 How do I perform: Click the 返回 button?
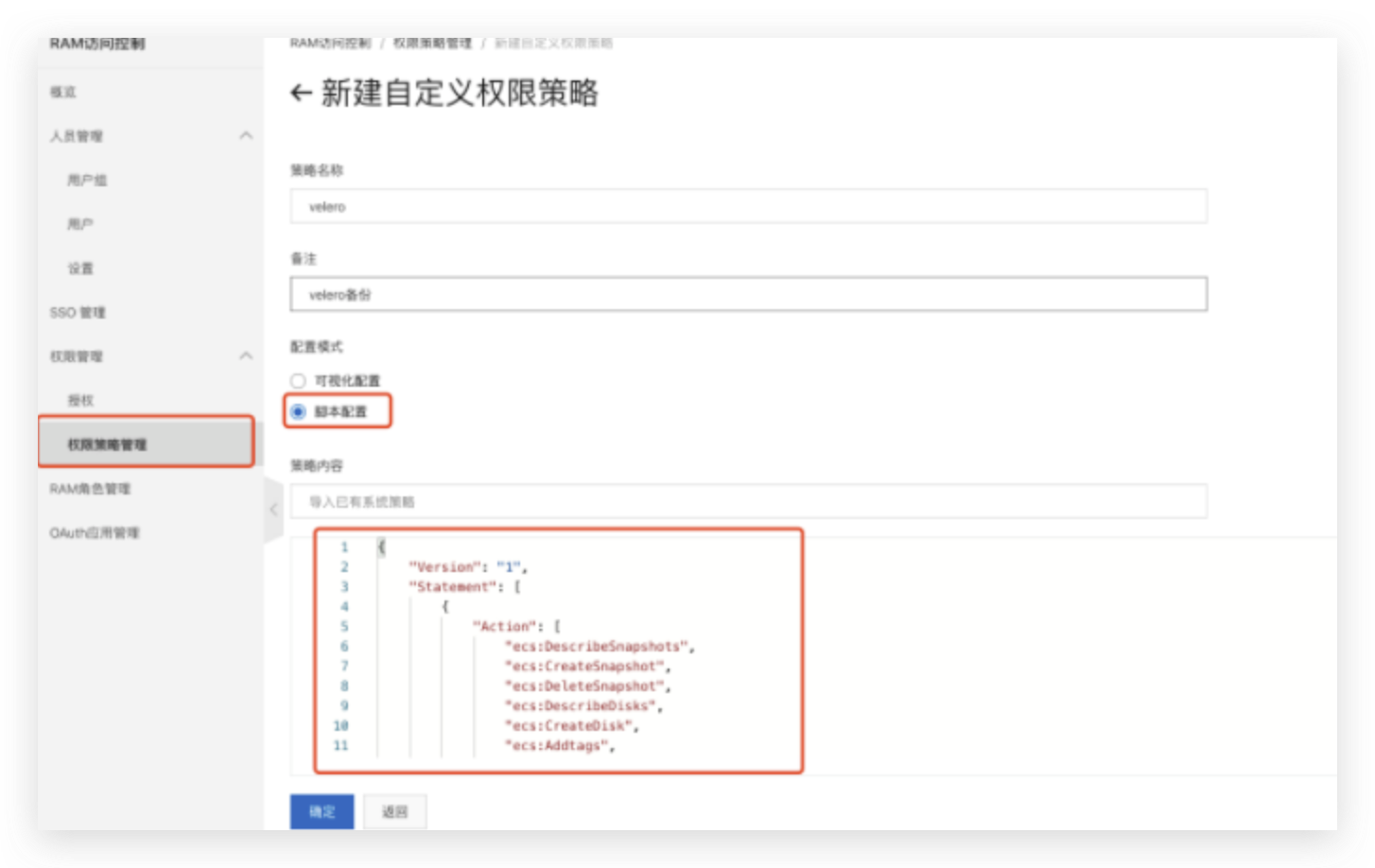(395, 811)
